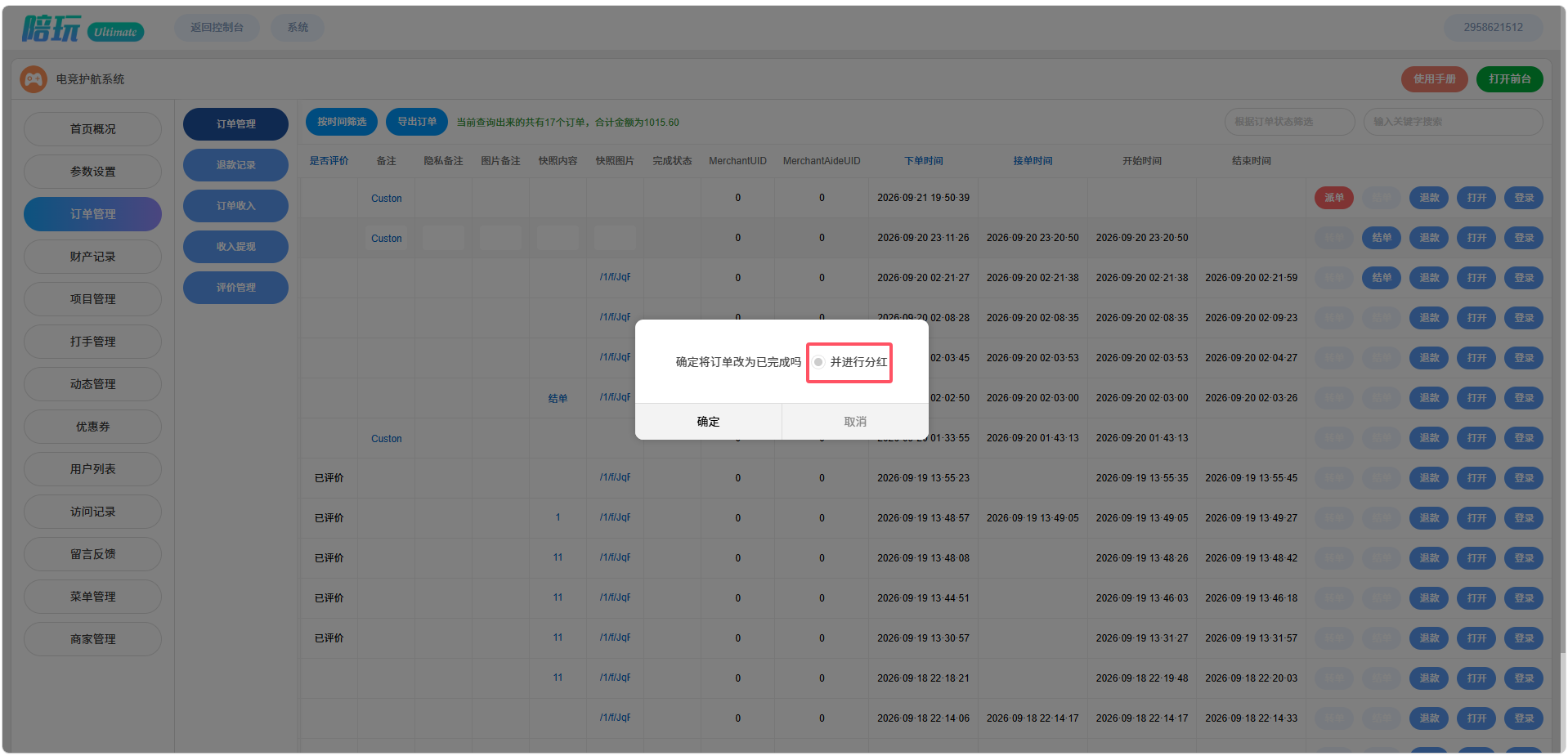Switch to 订单收入 sub-tab

click(x=235, y=206)
